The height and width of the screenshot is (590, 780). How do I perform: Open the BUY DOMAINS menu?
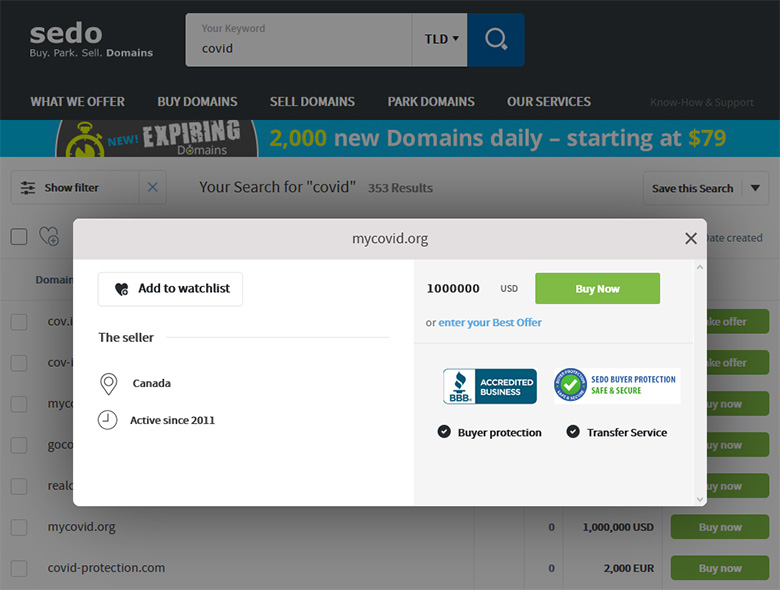tap(197, 101)
